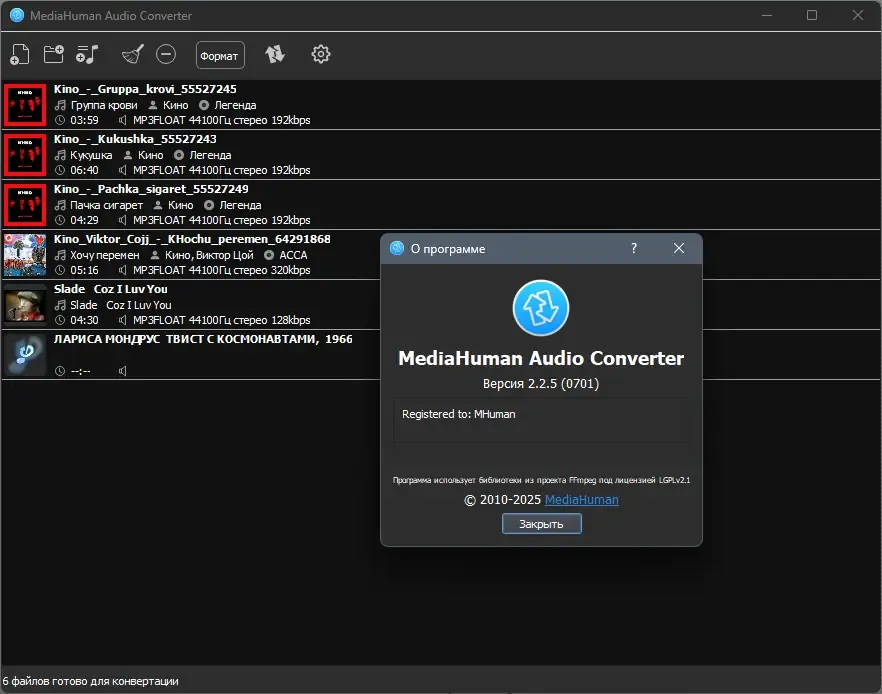Viewport: 882px width, 694px height.
Task: Click album cover of Kino_-_Pachka_sigaret track
Action: 25,204
